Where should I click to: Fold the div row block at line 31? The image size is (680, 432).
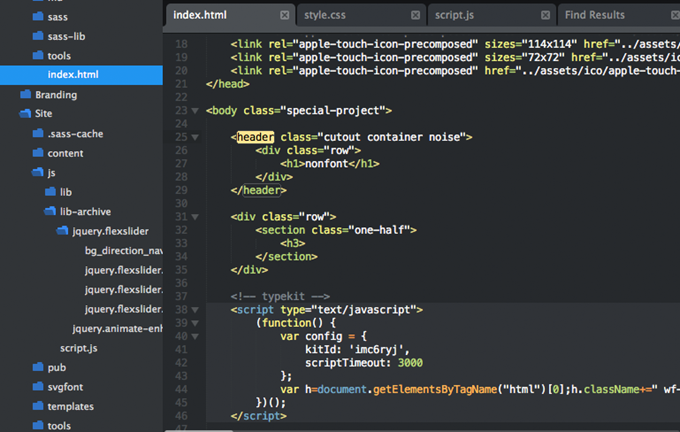point(195,216)
